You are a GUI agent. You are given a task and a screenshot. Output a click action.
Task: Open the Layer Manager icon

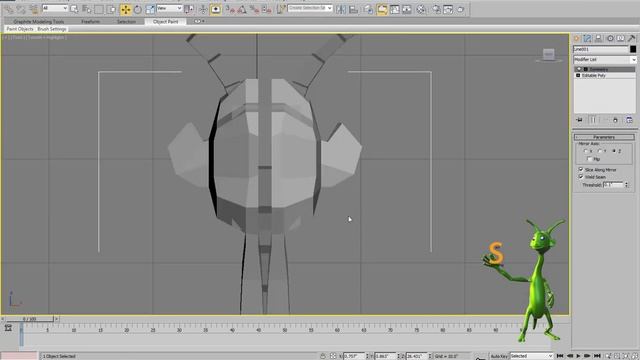pos(368,9)
